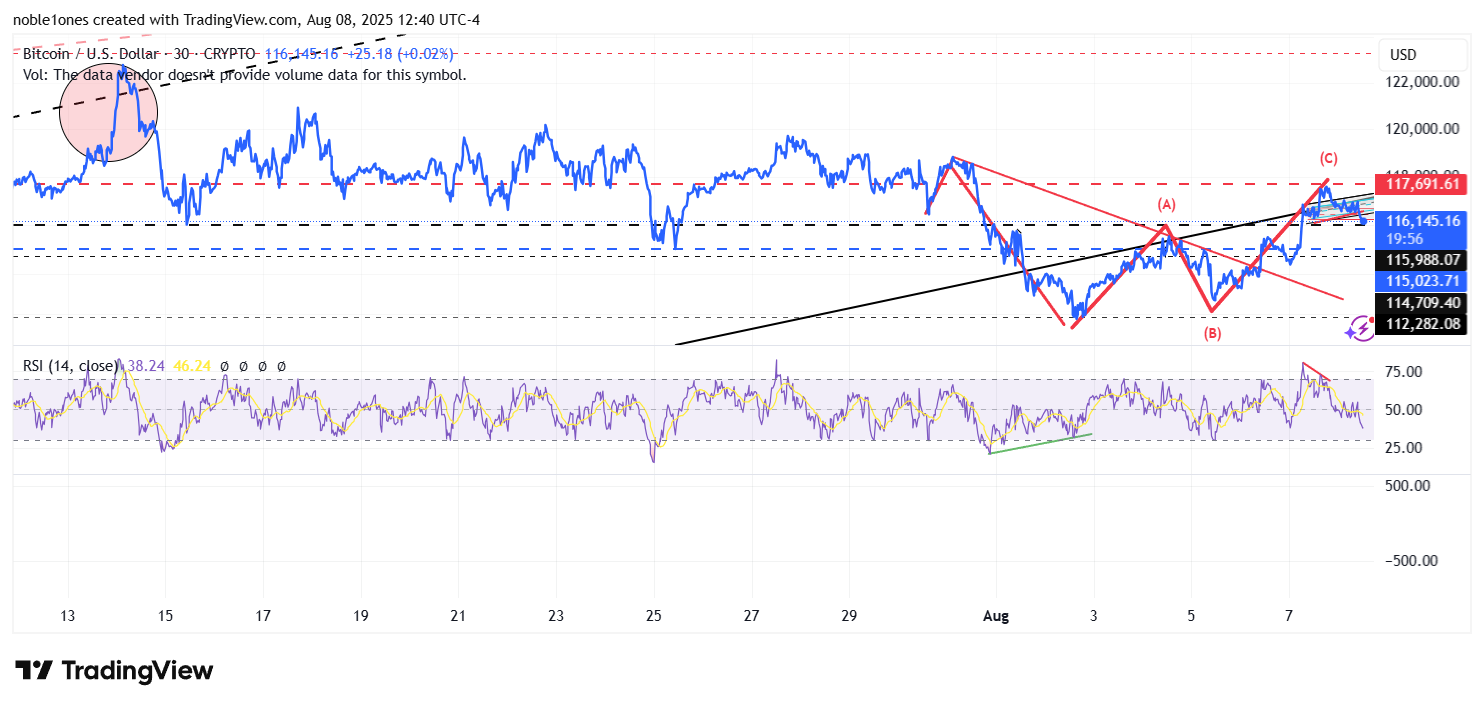The image size is (1484, 708).
Task: Click date 17 on time axis
Action: coord(263,615)
